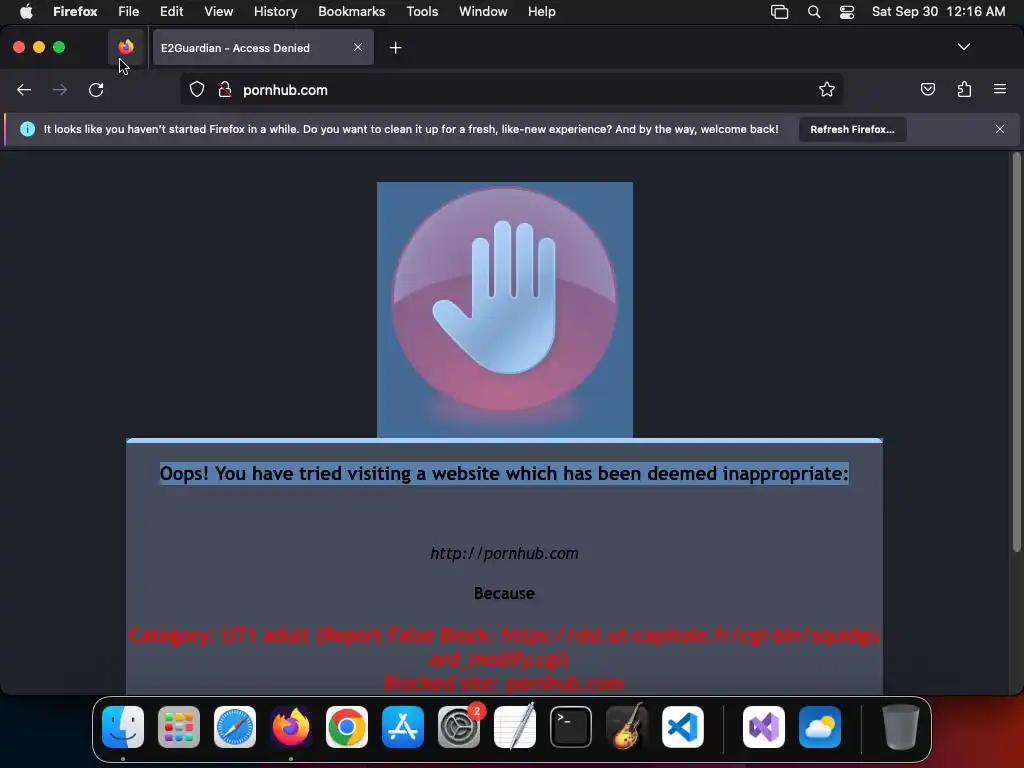The image size is (1024, 768).
Task: Focus the address bar showing pornhub.com
Action: tap(512, 89)
